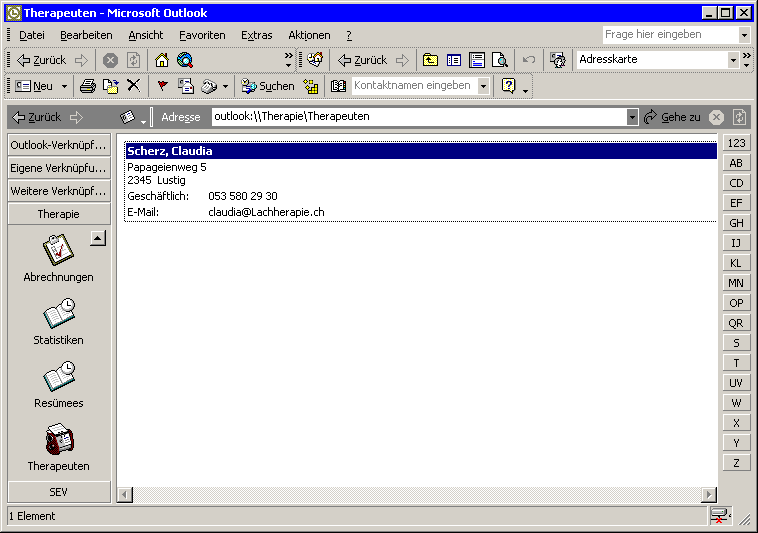Viewport: 758px width, 533px height.
Task: Open the SEV group
Action: coord(58,492)
